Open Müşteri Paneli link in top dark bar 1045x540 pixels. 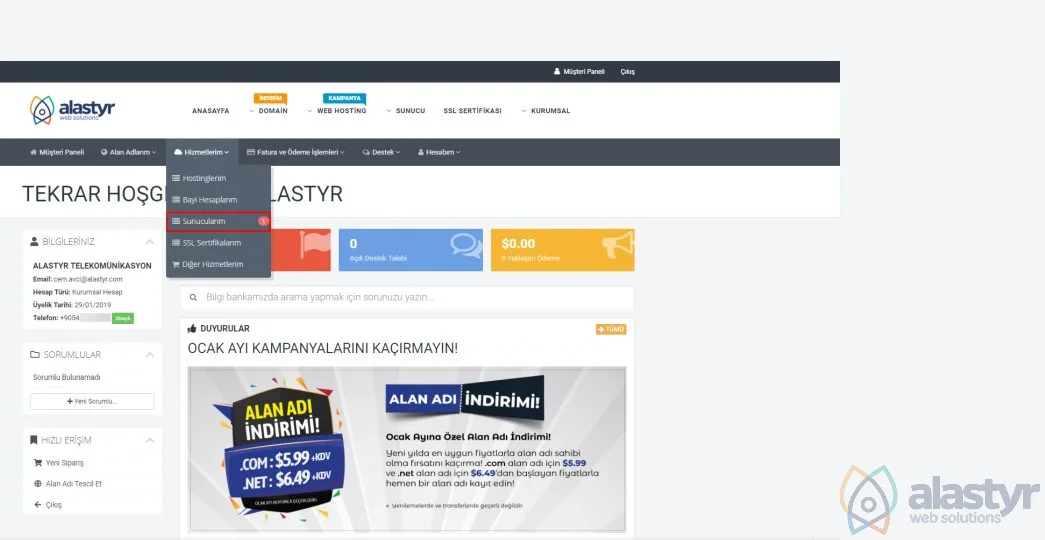pyautogui.click(x=579, y=71)
